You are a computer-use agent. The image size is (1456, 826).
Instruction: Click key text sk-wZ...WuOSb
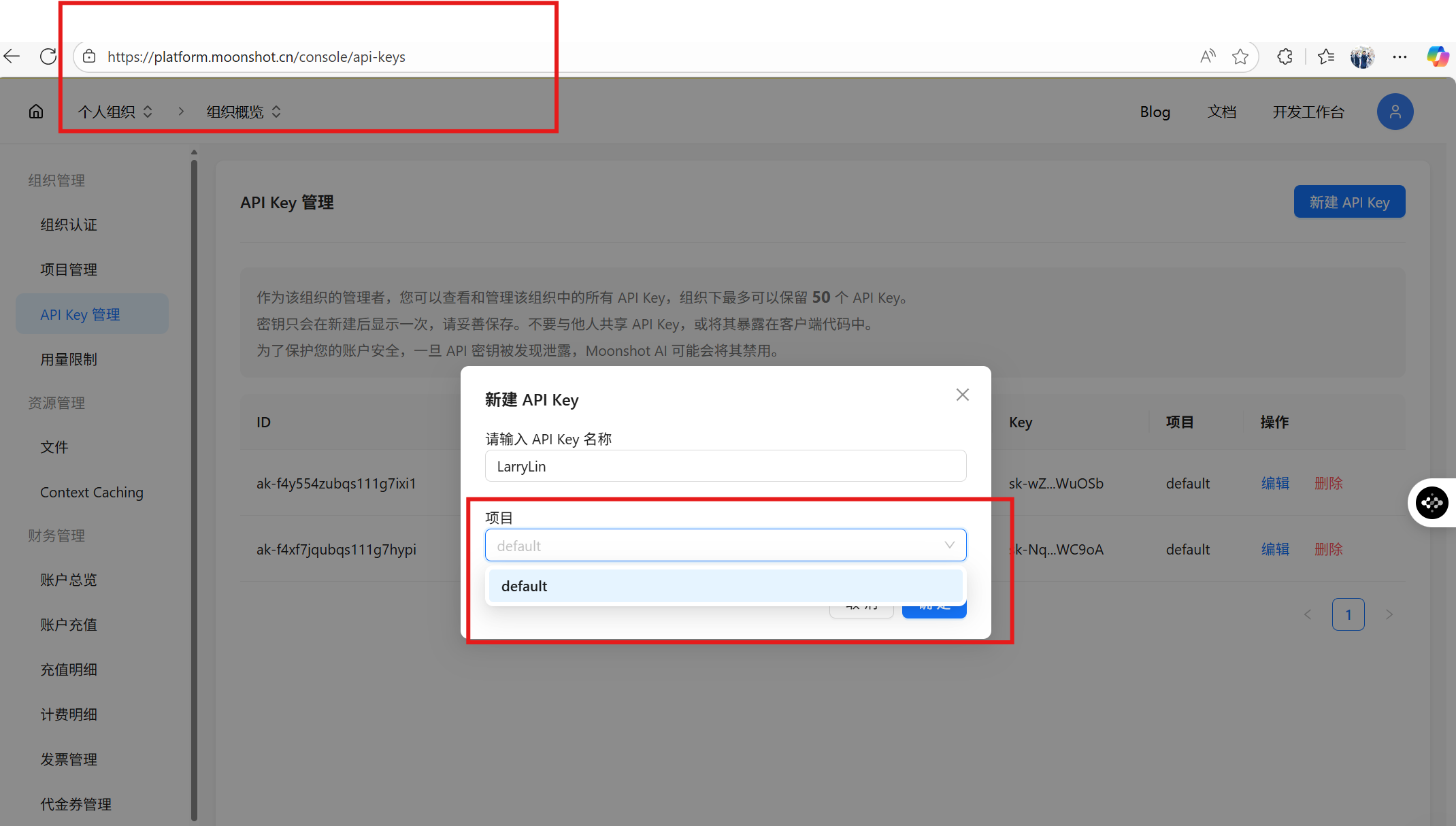[1056, 483]
